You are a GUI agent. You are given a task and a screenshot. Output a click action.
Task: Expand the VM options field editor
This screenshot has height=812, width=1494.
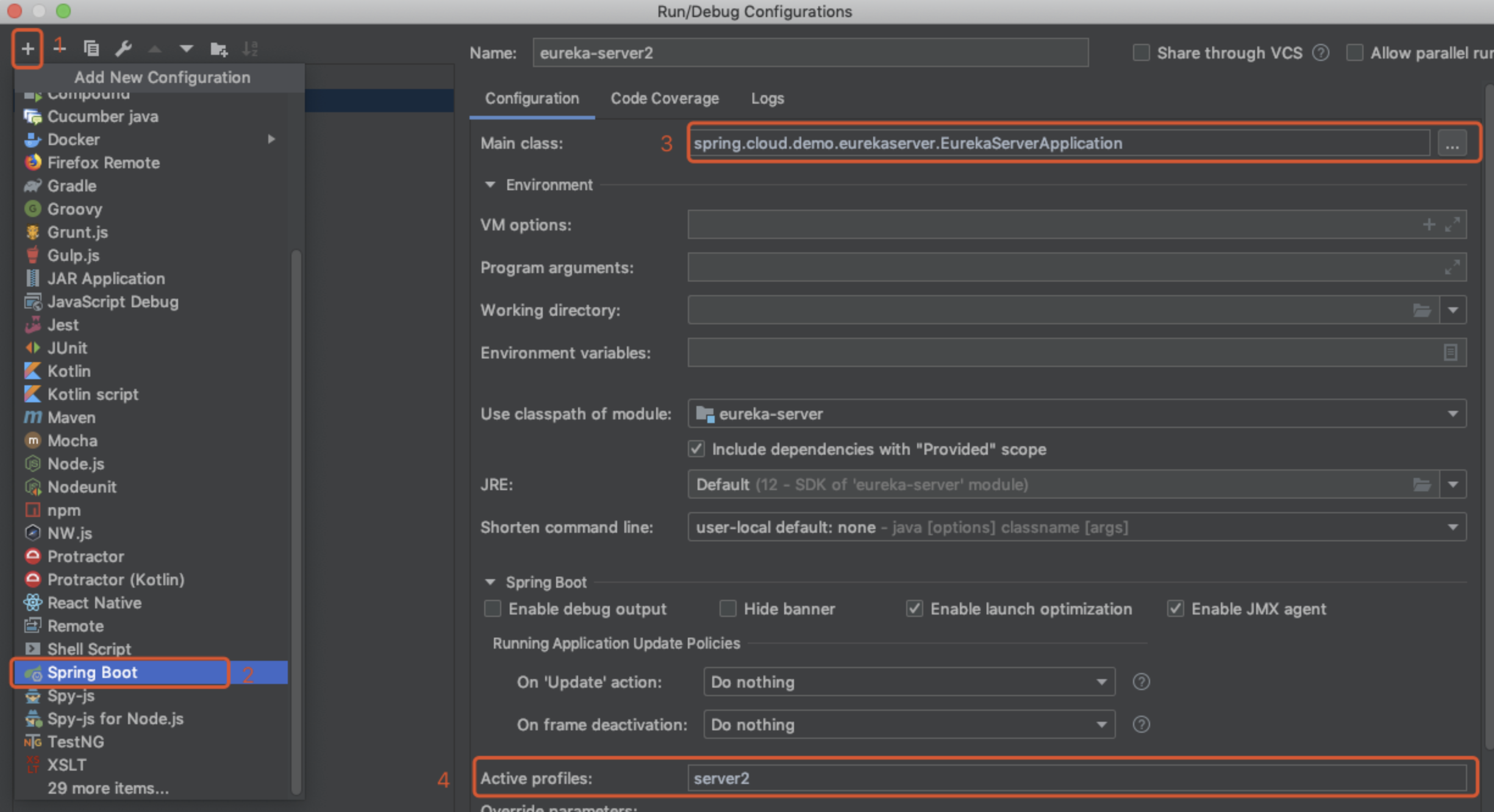pos(1453,224)
